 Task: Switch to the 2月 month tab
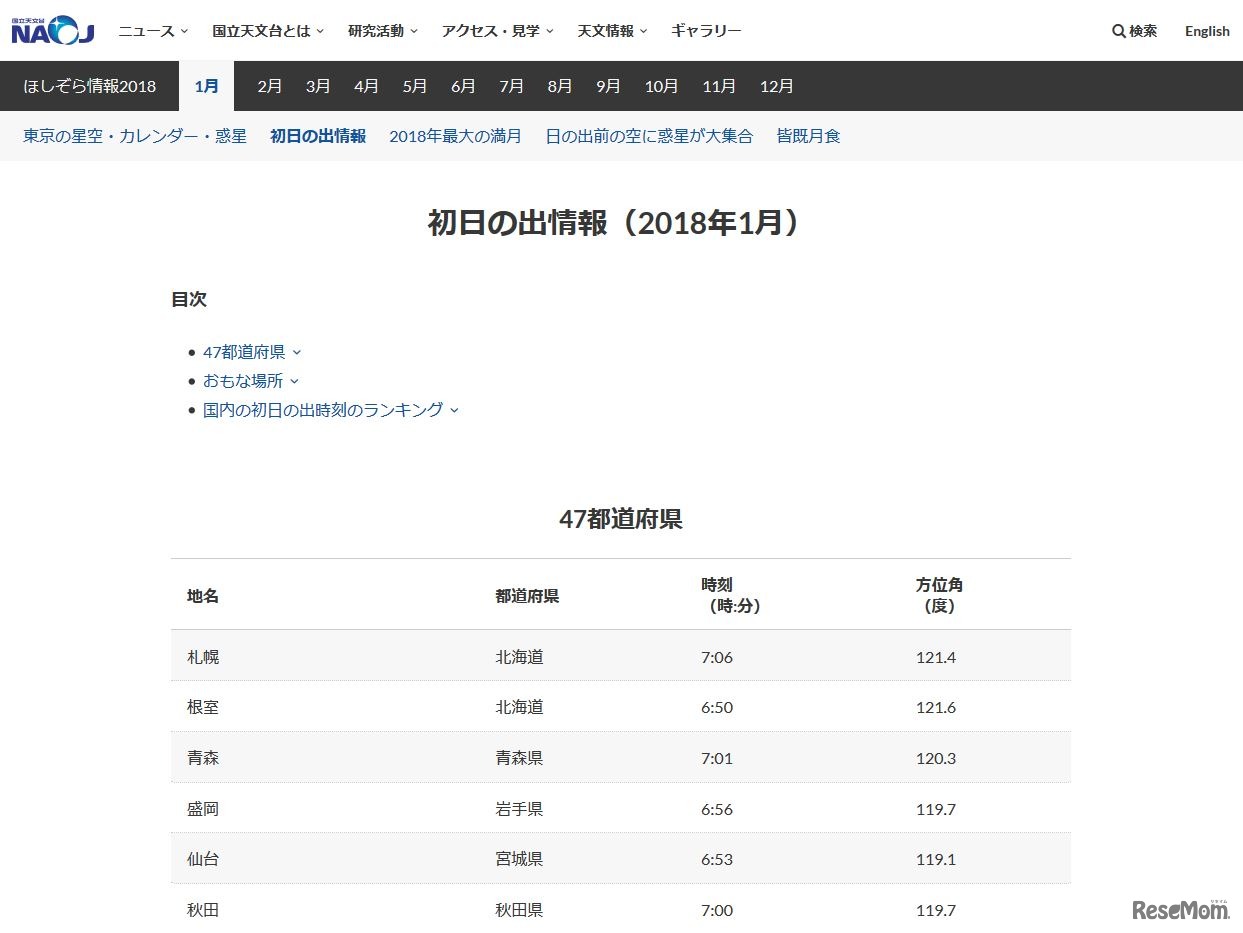point(269,86)
